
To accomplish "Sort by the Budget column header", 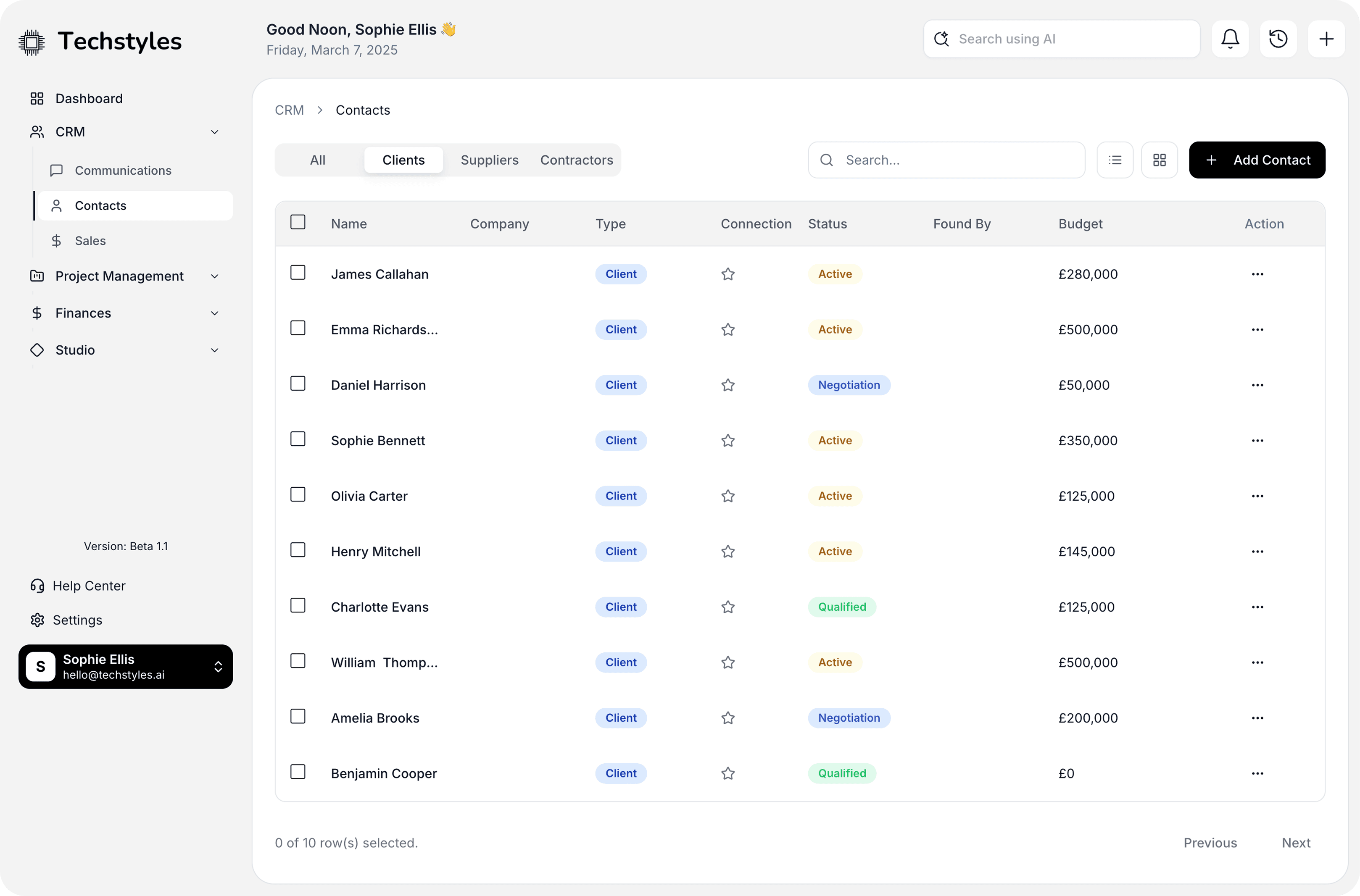I will 1080,224.
